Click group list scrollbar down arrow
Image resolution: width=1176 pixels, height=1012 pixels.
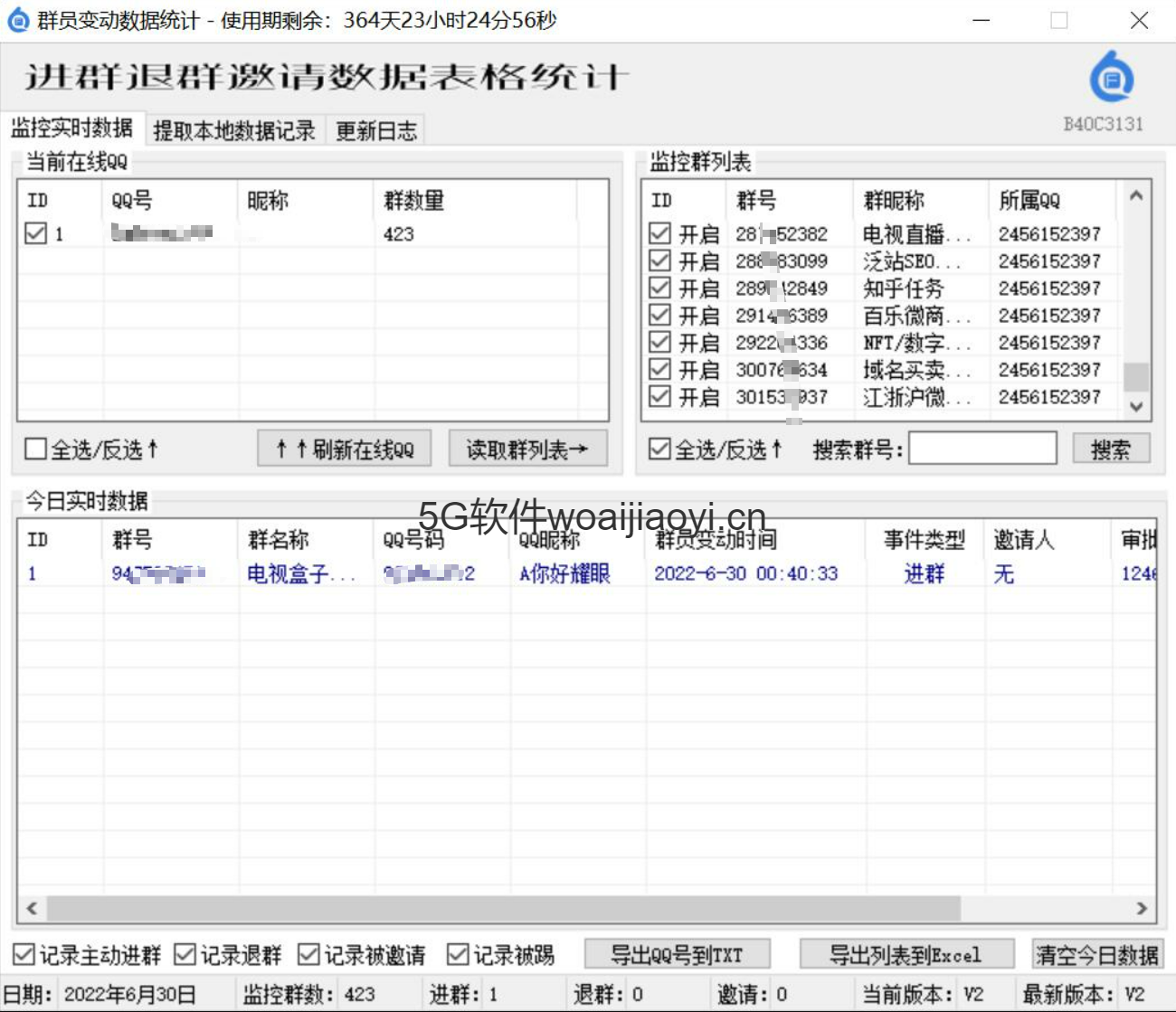pos(1137,407)
